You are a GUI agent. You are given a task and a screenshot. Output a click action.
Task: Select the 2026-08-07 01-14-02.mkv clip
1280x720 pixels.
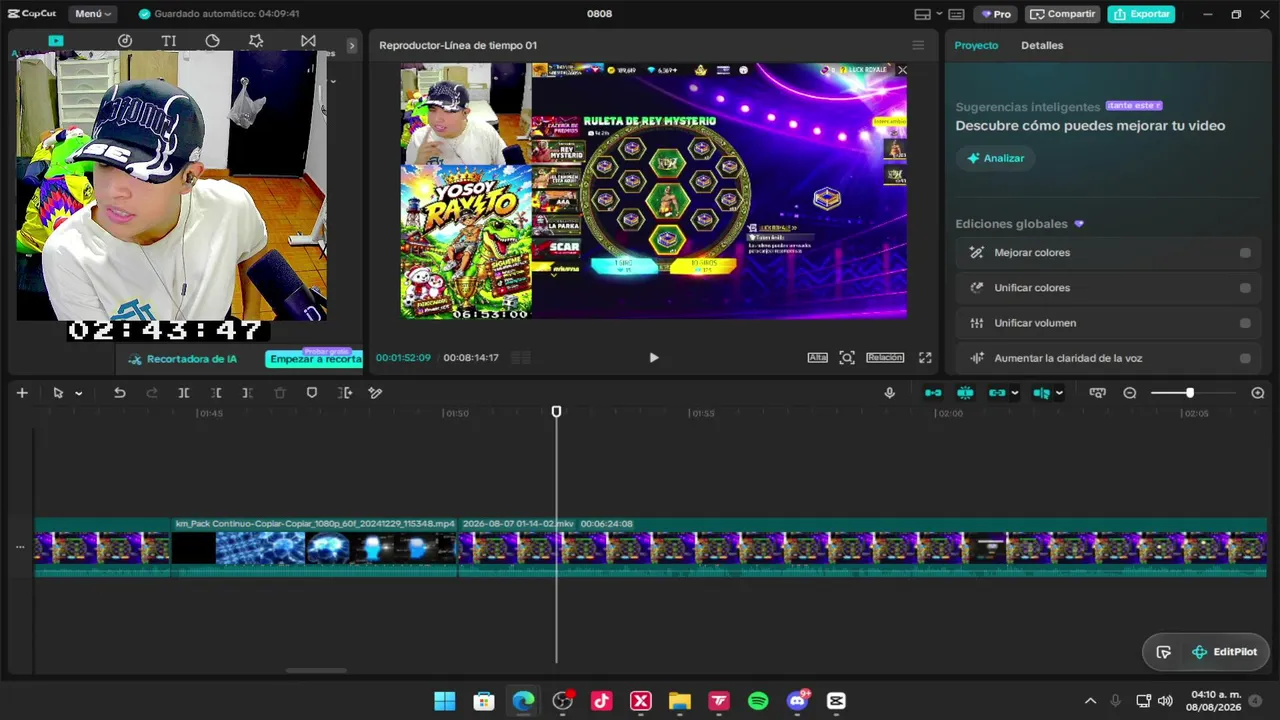862,546
